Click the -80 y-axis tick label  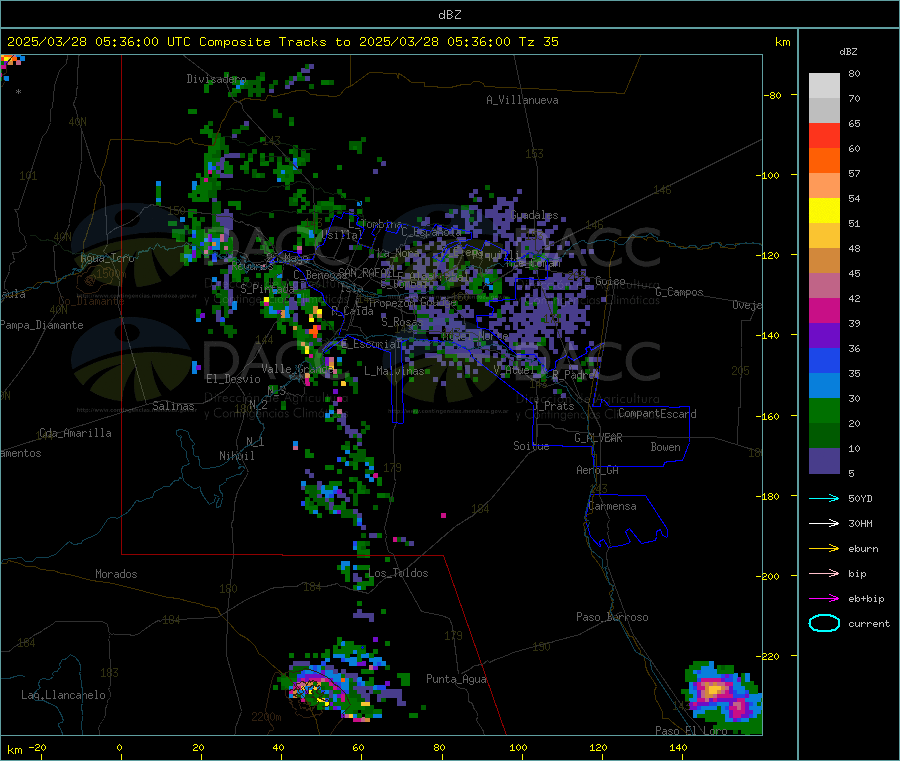coord(772,95)
